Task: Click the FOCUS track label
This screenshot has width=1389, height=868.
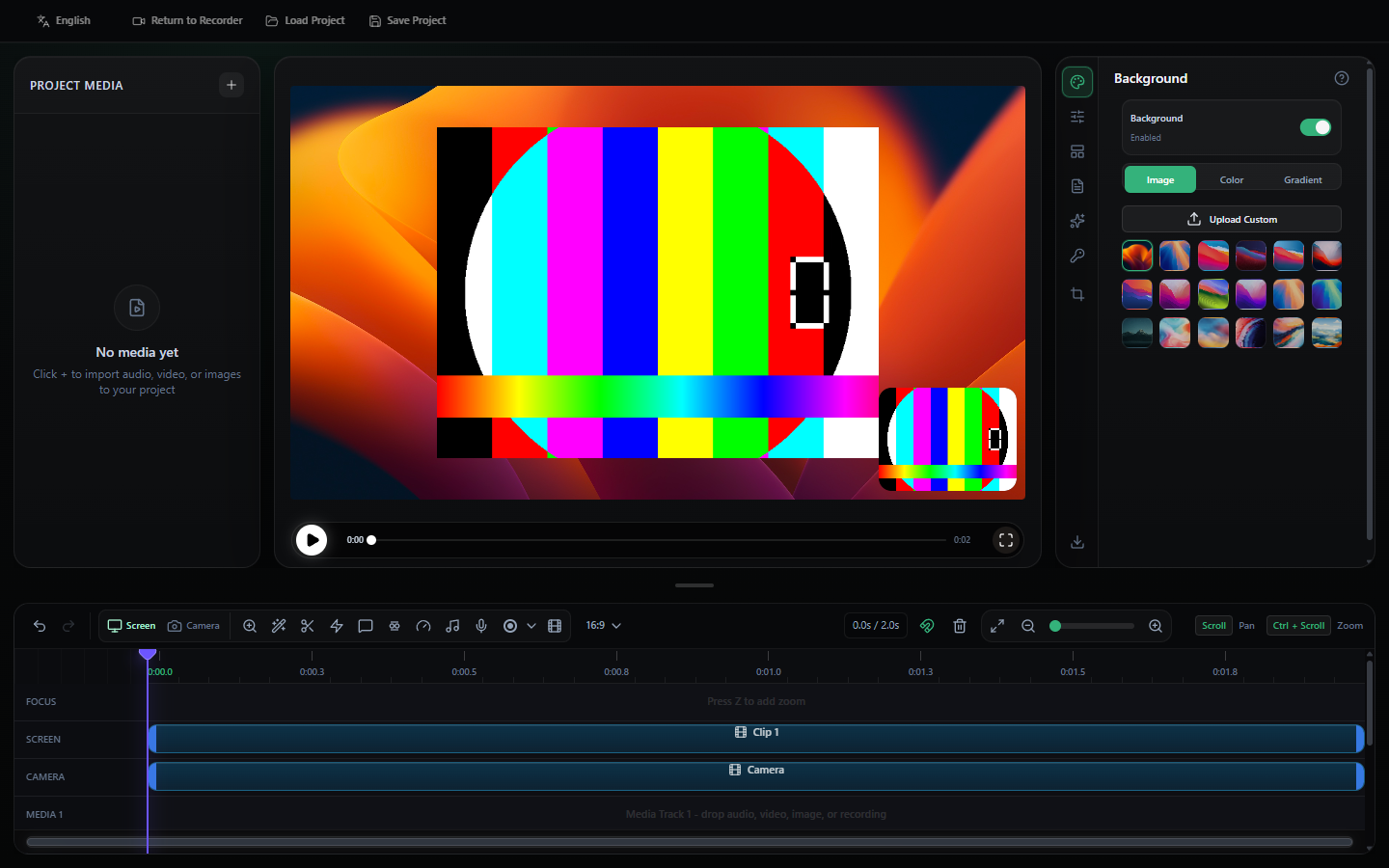Action: coord(41,702)
